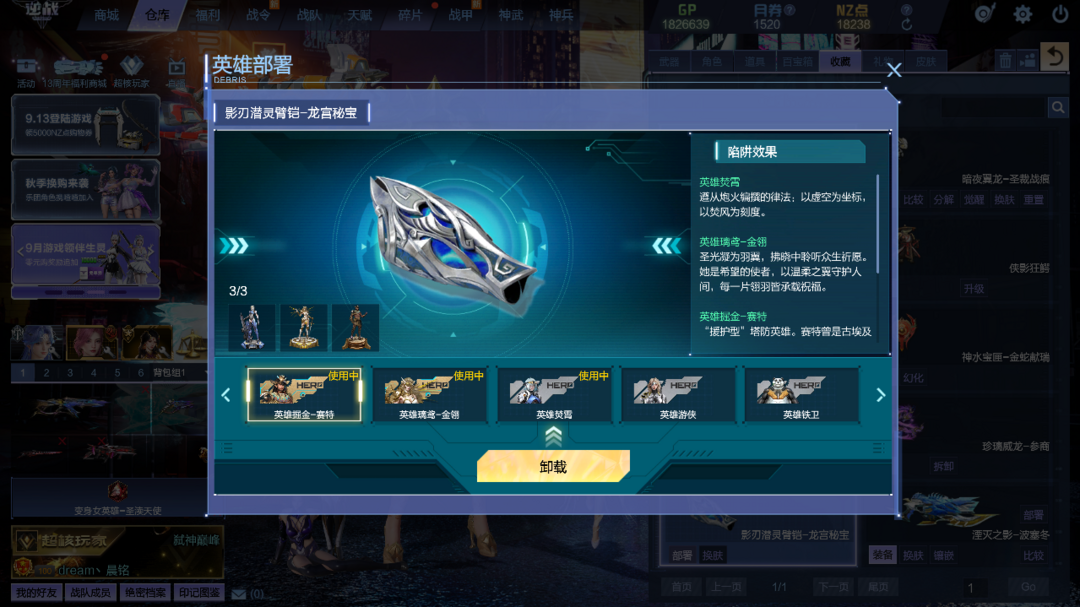Expand hero list with upward chevrons
Viewport: 1080px width, 607px height.
553,435
